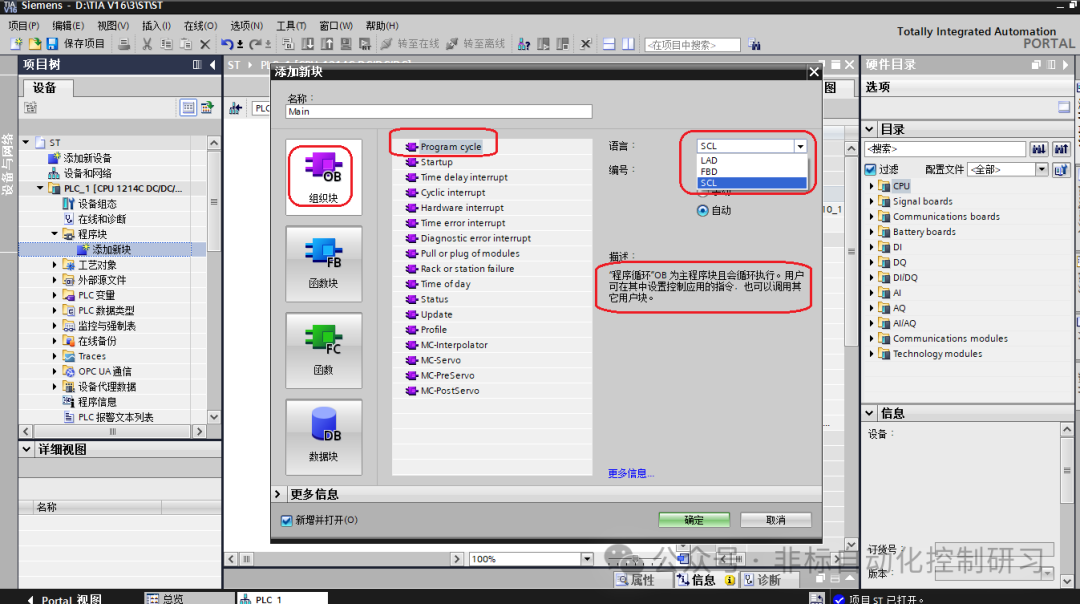
Task: Click the 确定 button
Action: pyautogui.click(x=693, y=519)
